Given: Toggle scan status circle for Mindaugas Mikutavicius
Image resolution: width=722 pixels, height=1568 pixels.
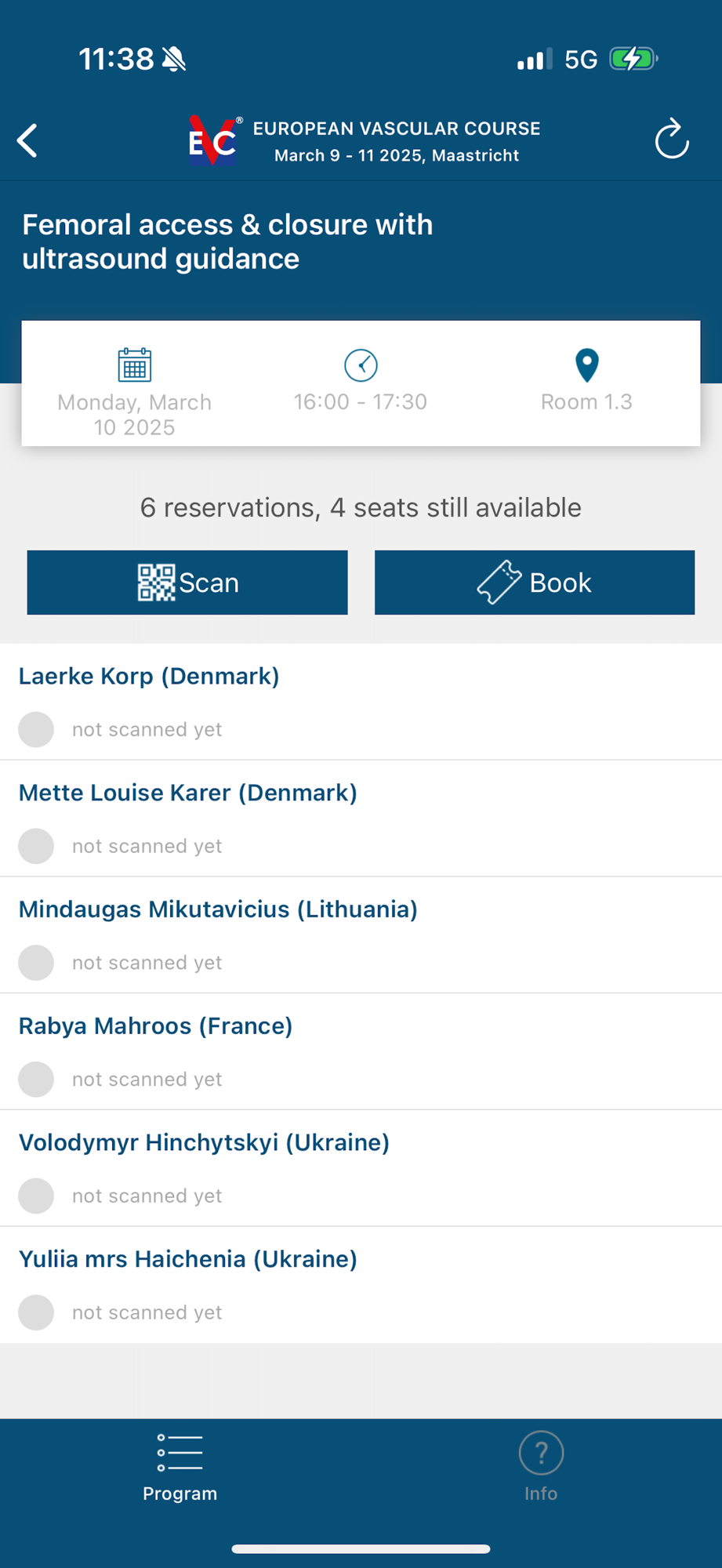Looking at the screenshot, I should click(x=36, y=963).
